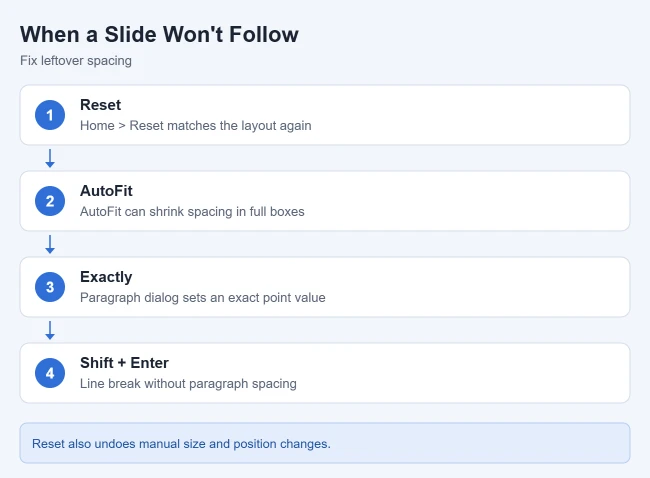Click the number 1 circle badge
The height and width of the screenshot is (478, 650).
coord(50,115)
